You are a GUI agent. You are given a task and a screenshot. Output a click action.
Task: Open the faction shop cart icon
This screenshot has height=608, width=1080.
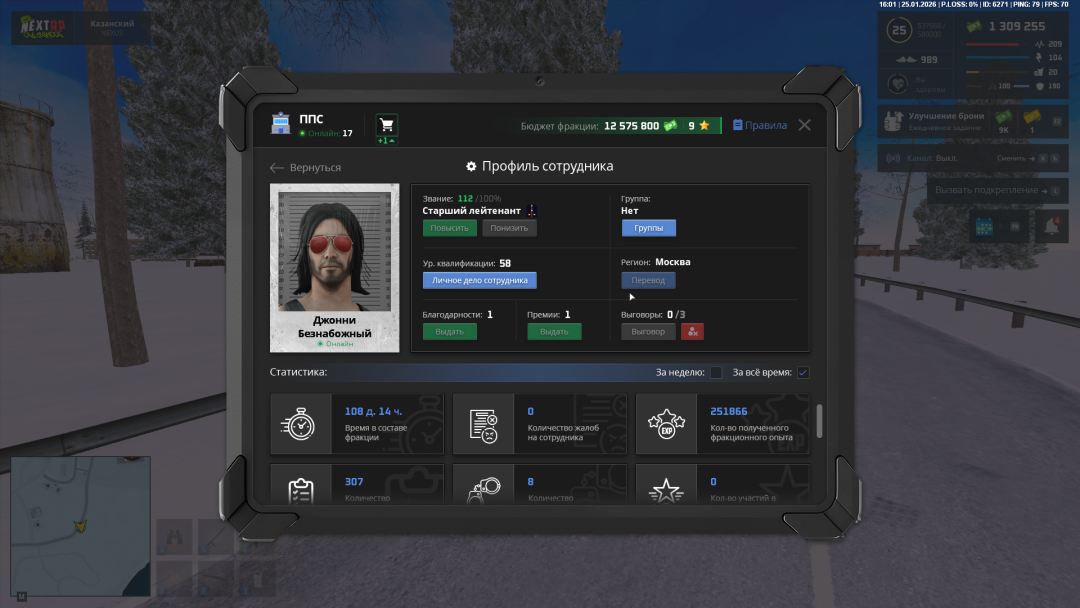pos(386,125)
